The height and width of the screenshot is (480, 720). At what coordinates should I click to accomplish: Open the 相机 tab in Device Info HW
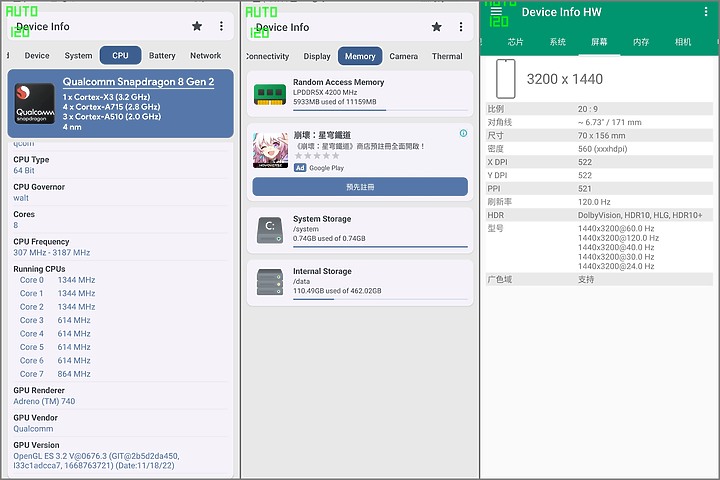[683, 42]
